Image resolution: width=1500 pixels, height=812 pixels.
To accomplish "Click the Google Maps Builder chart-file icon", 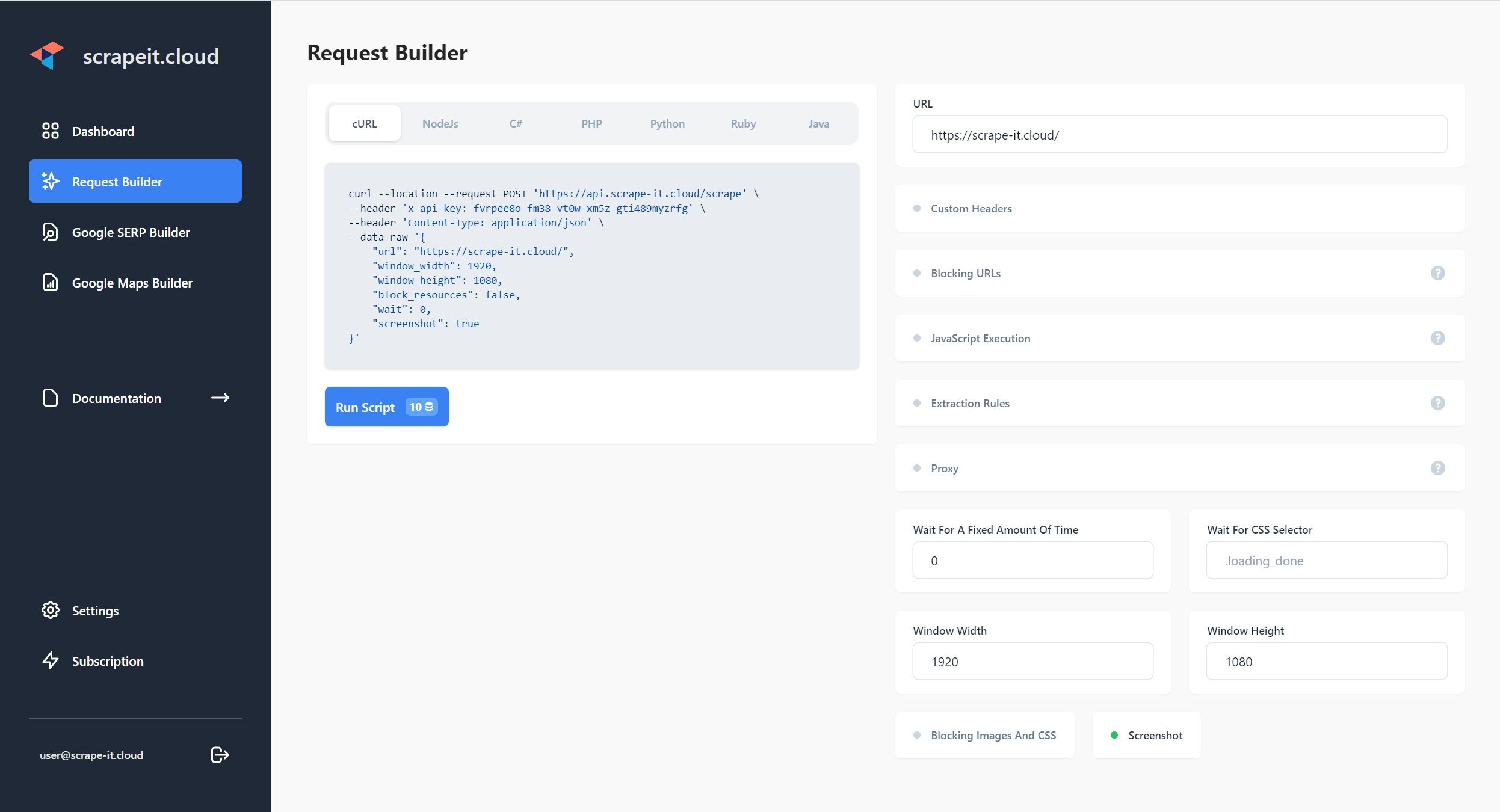I will click(51, 283).
